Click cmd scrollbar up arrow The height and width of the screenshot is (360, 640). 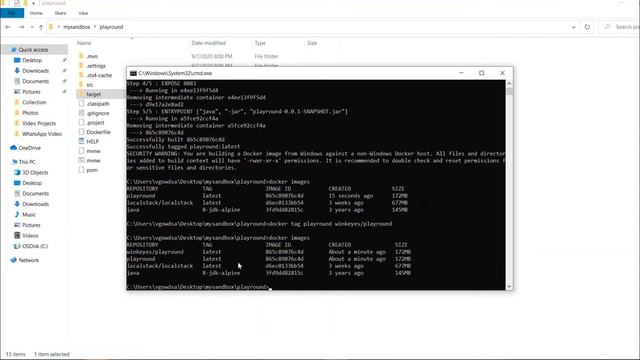pyautogui.click(x=509, y=84)
